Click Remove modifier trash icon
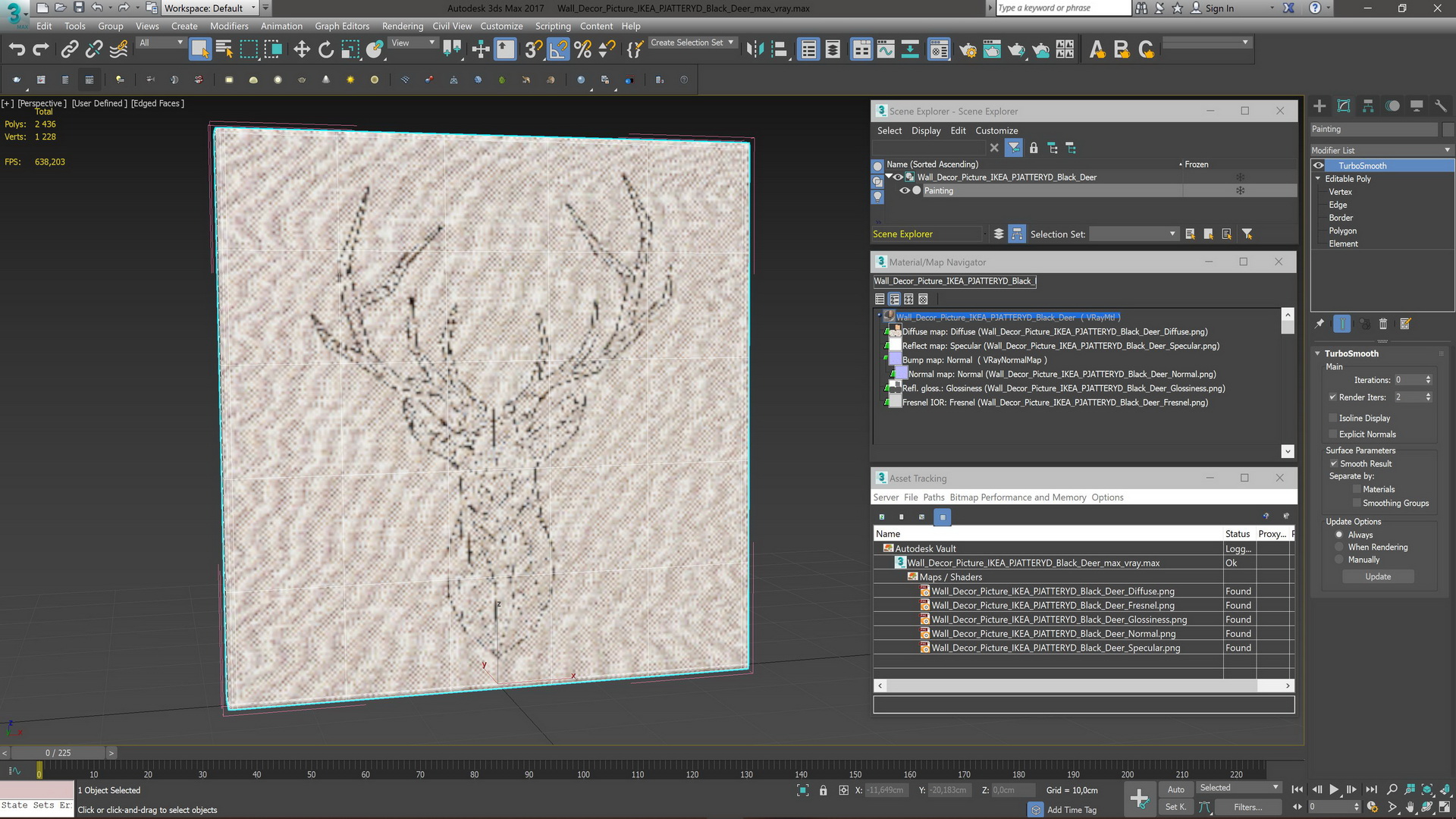This screenshot has width=1456, height=819. (1382, 324)
